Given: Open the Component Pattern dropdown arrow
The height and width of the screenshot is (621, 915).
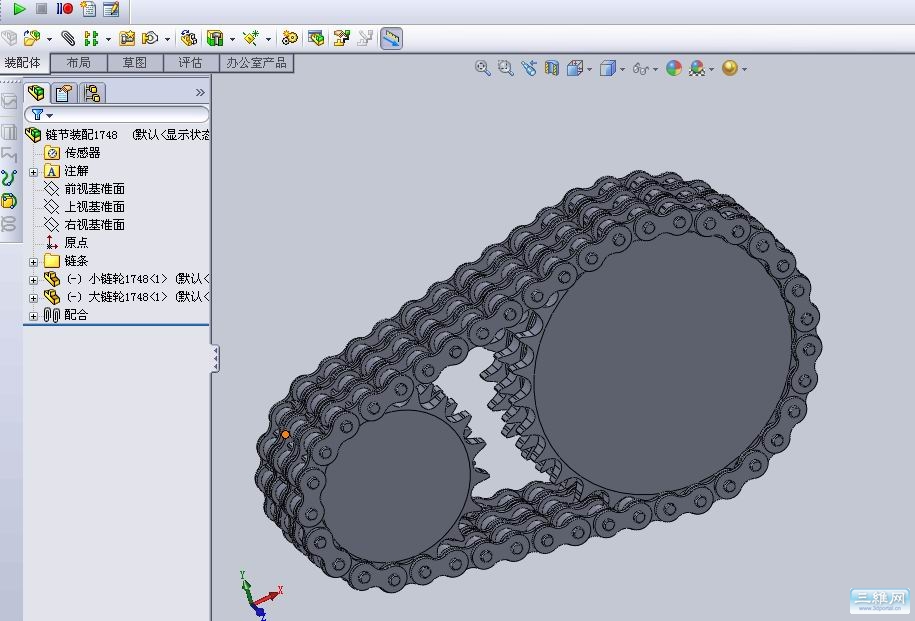Looking at the screenshot, I should tap(109, 40).
